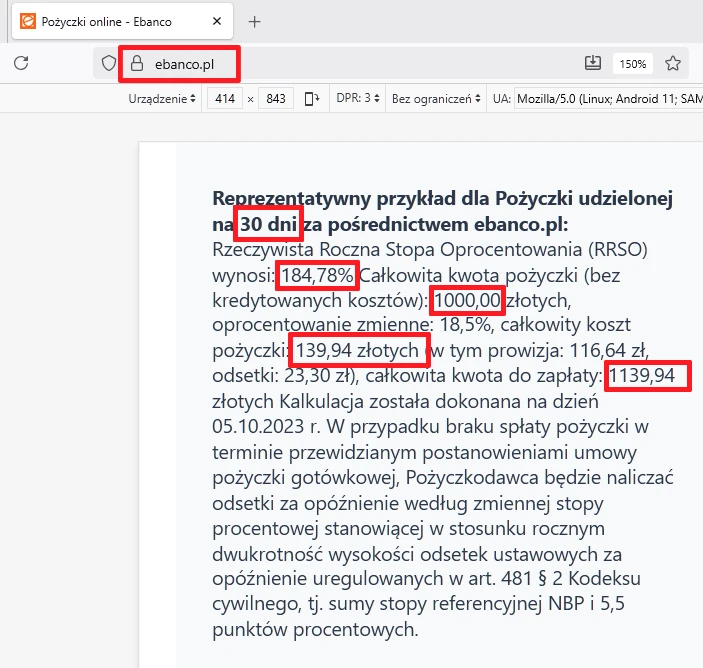The height and width of the screenshot is (668, 703).
Task: Expand the DPR: 3 dropdown
Action: (x=359, y=99)
